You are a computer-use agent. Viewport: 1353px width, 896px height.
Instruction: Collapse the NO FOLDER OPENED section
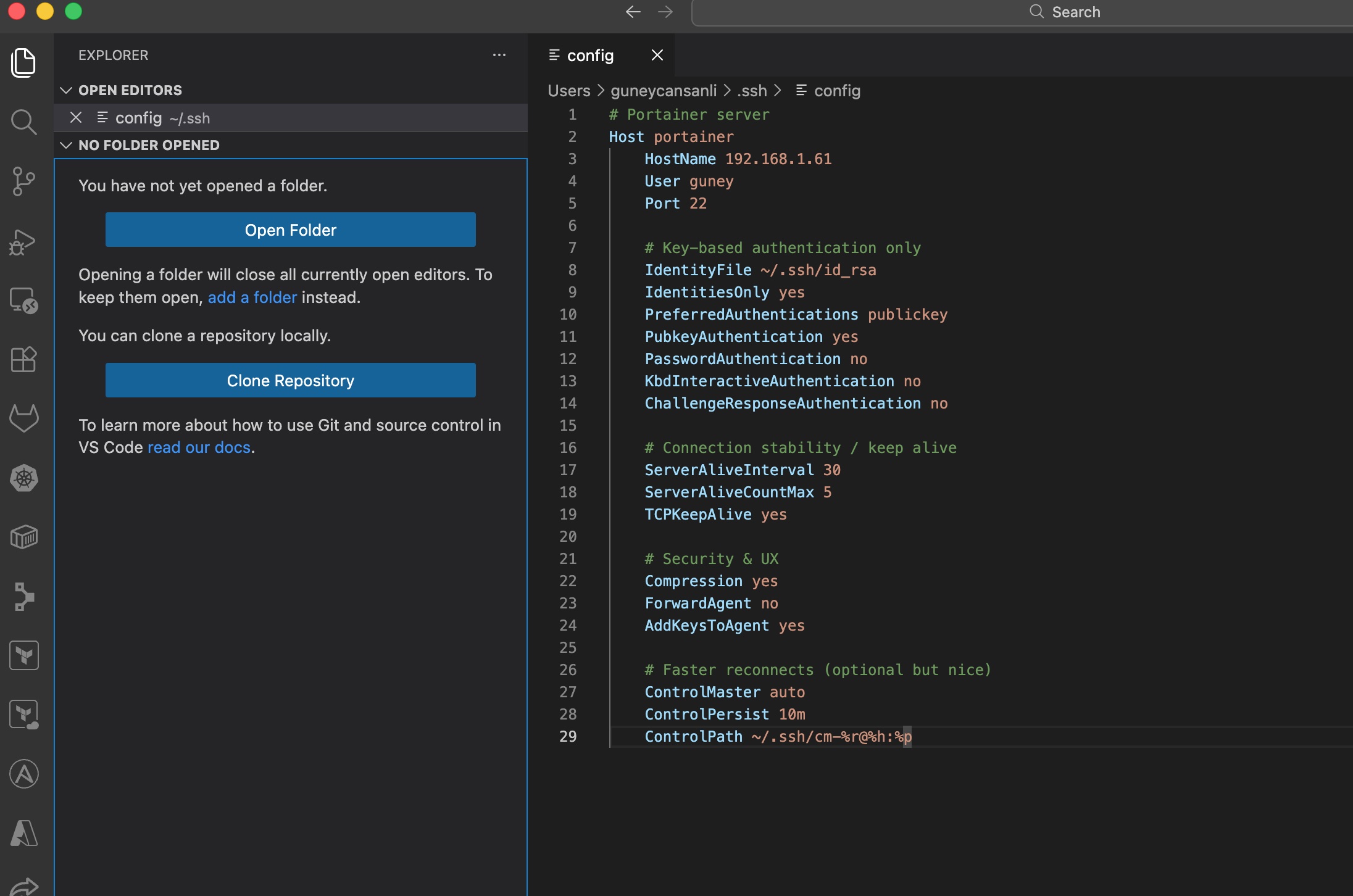[67, 145]
